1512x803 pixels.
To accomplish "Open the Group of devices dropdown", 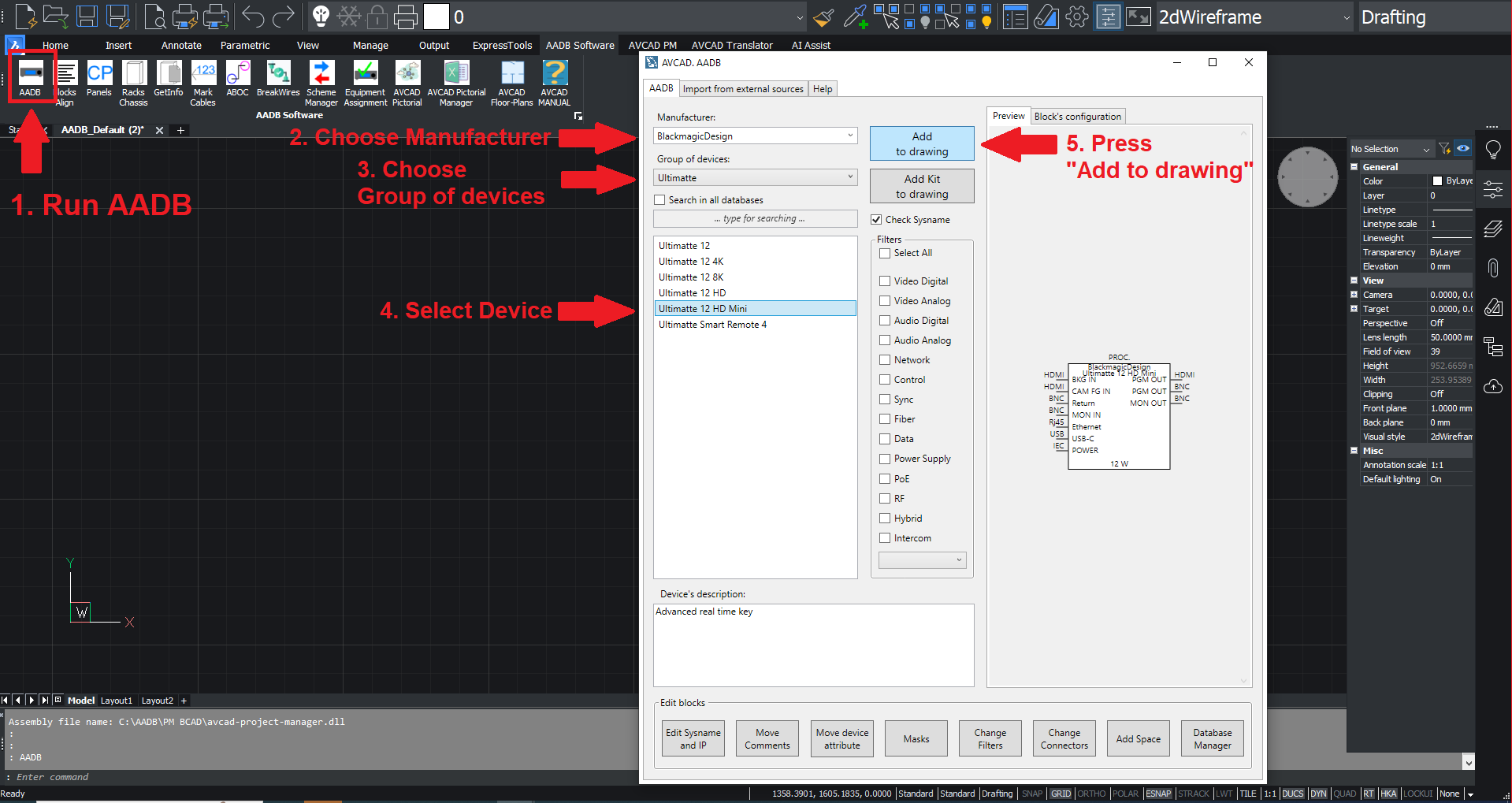I will click(x=755, y=177).
